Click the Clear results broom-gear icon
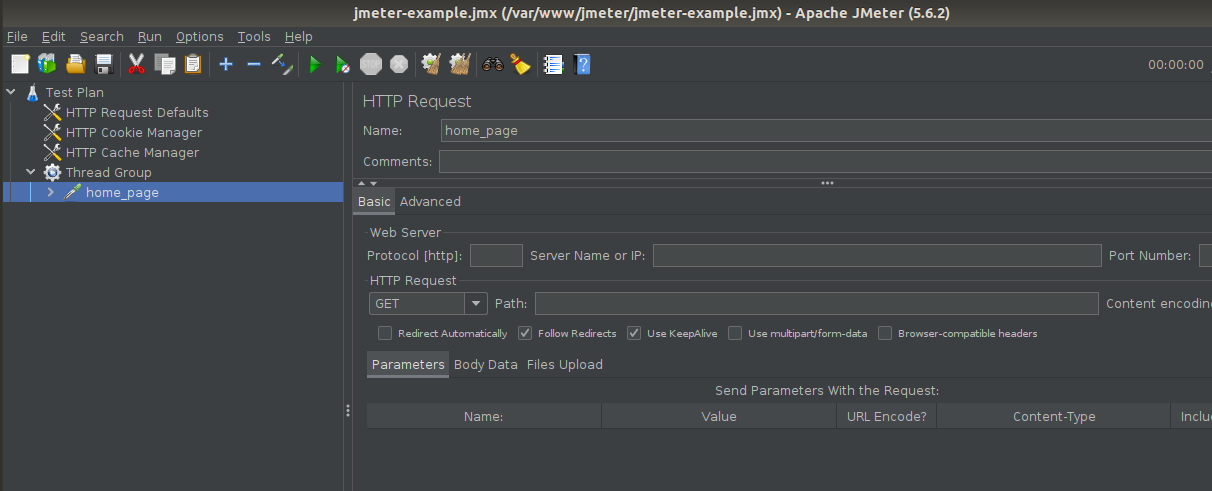Viewport: 1212px width, 491px height. [x=431, y=64]
